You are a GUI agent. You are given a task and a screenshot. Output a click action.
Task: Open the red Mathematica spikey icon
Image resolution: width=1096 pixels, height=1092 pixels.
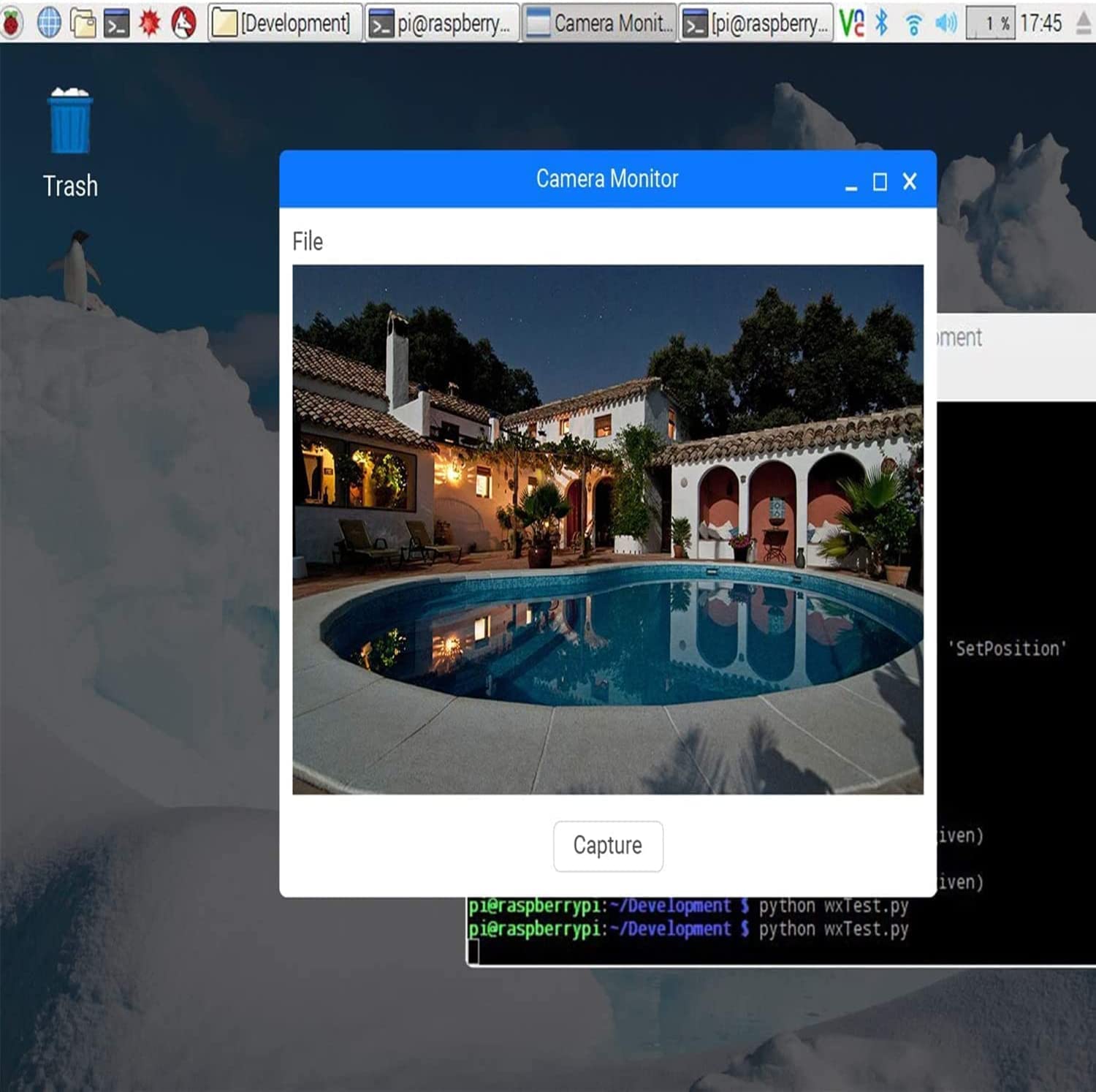150,23
